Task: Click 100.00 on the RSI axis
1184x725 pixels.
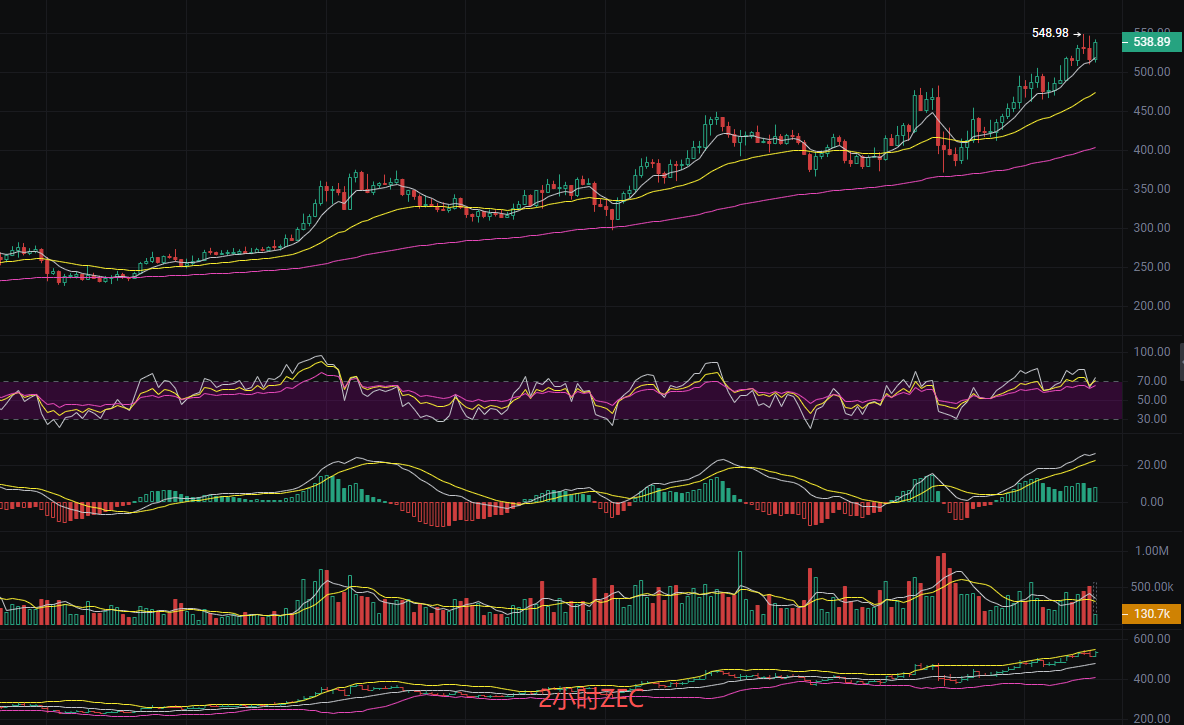Action: coord(1152,352)
